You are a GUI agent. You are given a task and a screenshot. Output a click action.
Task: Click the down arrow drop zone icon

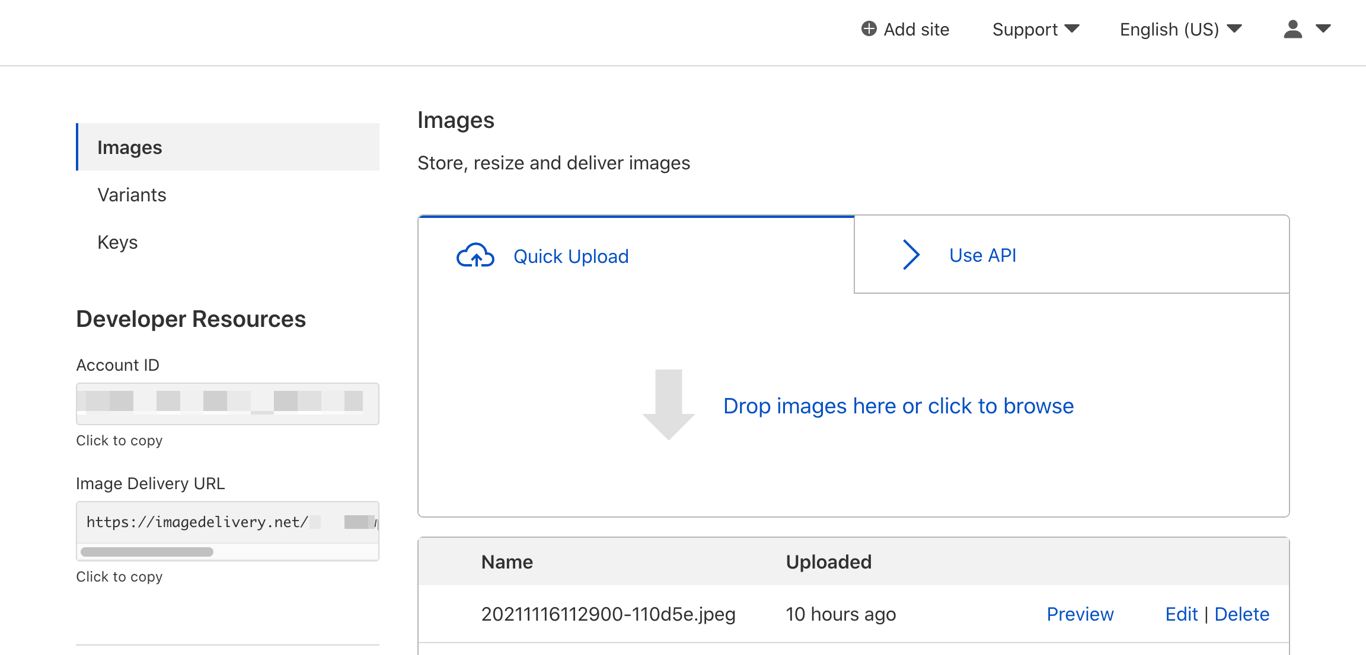tap(668, 405)
